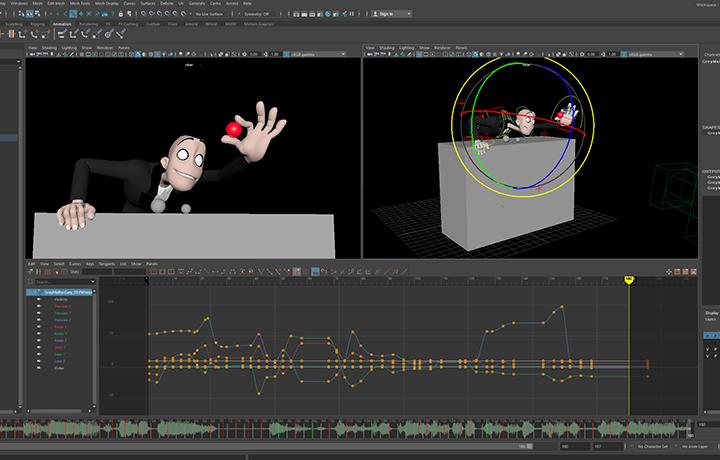Select Translate Y channel in Graph Editor
720x460 pixels.
[x=62, y=313]
